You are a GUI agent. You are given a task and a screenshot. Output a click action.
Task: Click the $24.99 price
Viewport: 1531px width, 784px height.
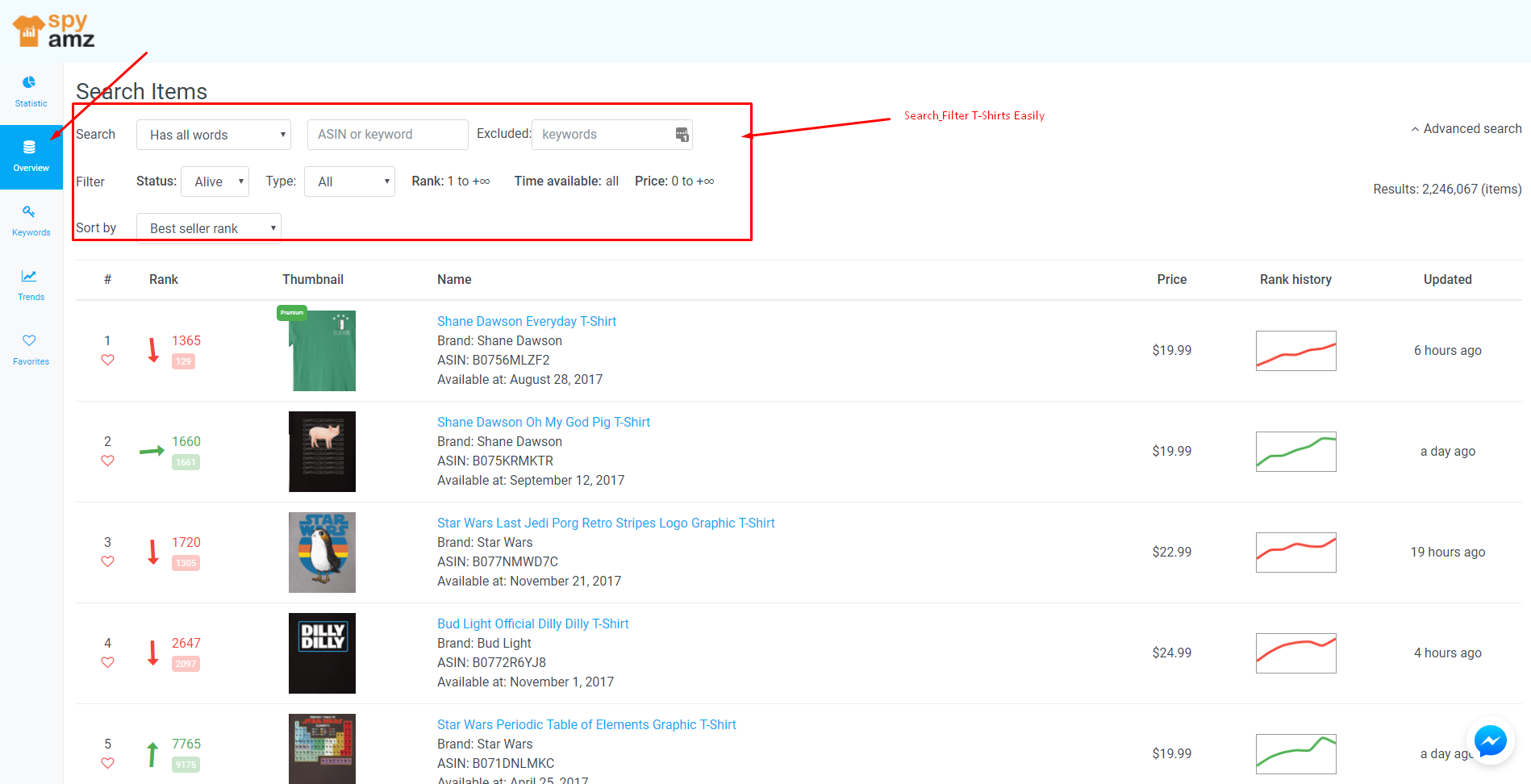(x=1171, y=653)
